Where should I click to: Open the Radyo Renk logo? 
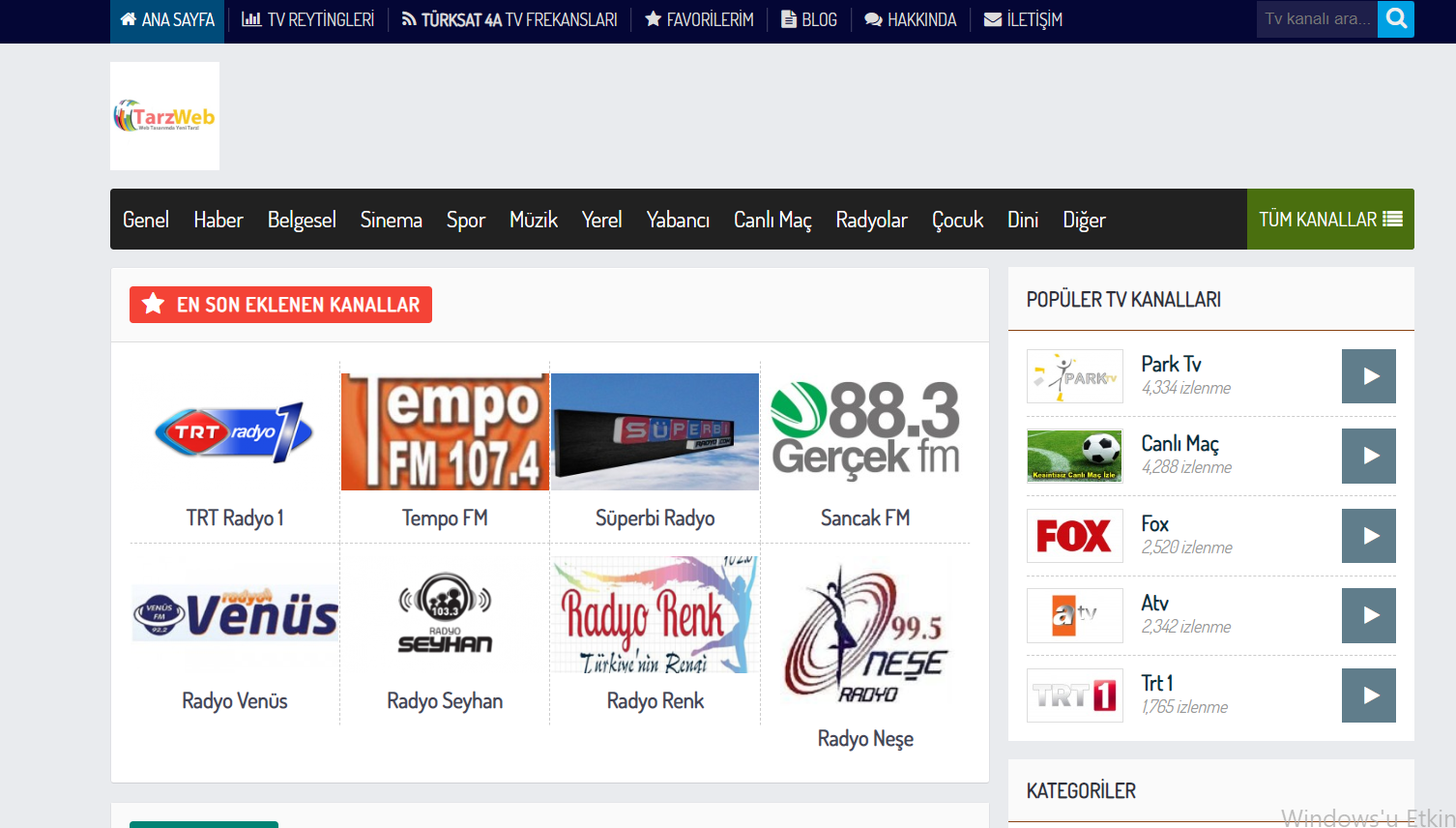point(655,614)
